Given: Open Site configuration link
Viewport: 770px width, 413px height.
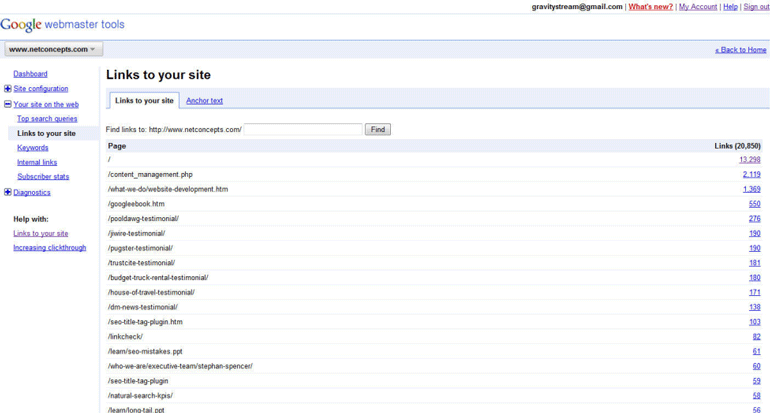Looking at the screenshot, I should [41, 89].
